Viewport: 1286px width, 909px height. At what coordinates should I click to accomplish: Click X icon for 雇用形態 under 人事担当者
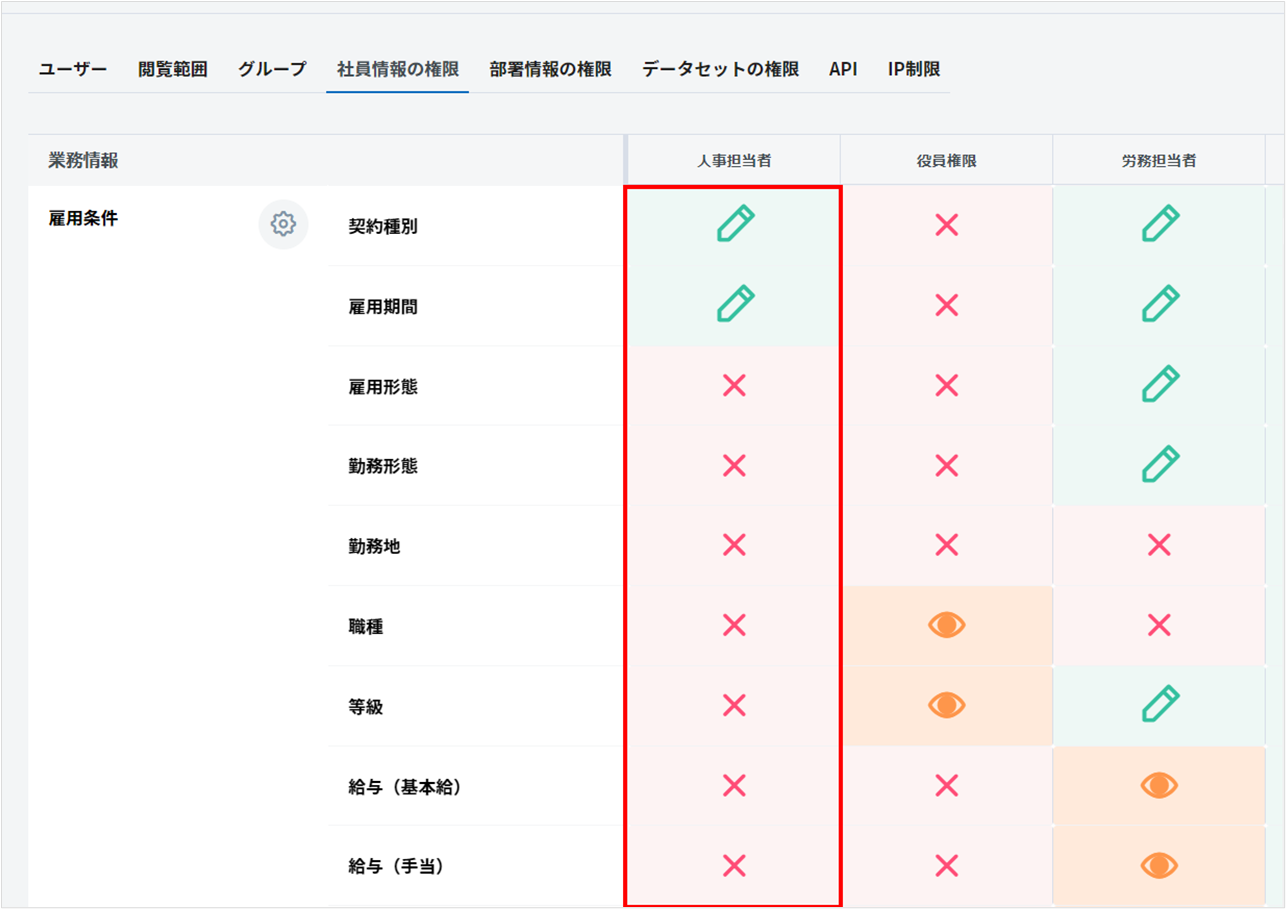click(x=734, y=385)
